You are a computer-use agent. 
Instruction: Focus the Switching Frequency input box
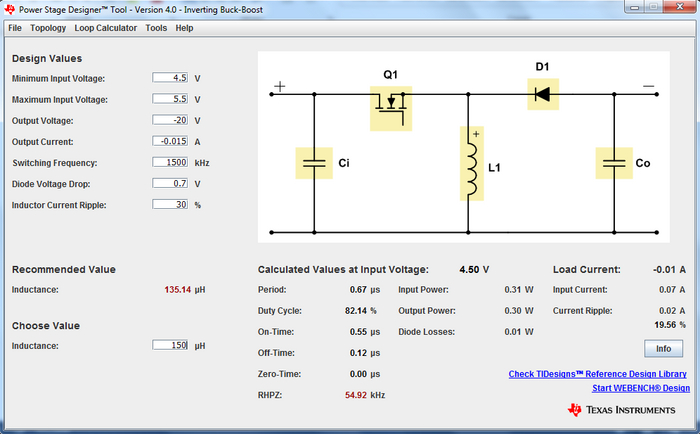(170, 162)
